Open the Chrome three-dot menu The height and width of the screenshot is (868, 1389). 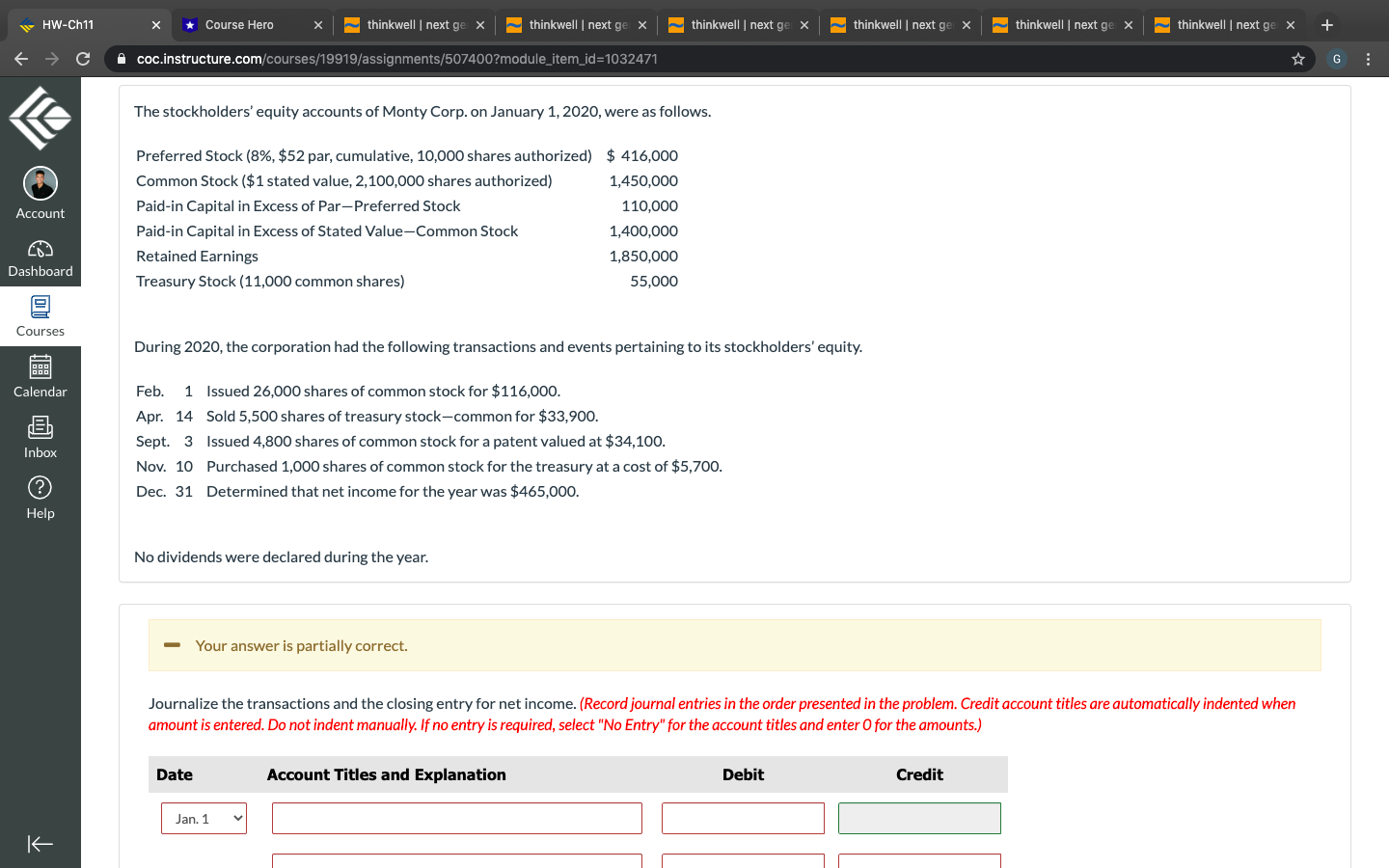coord(1369,59)
